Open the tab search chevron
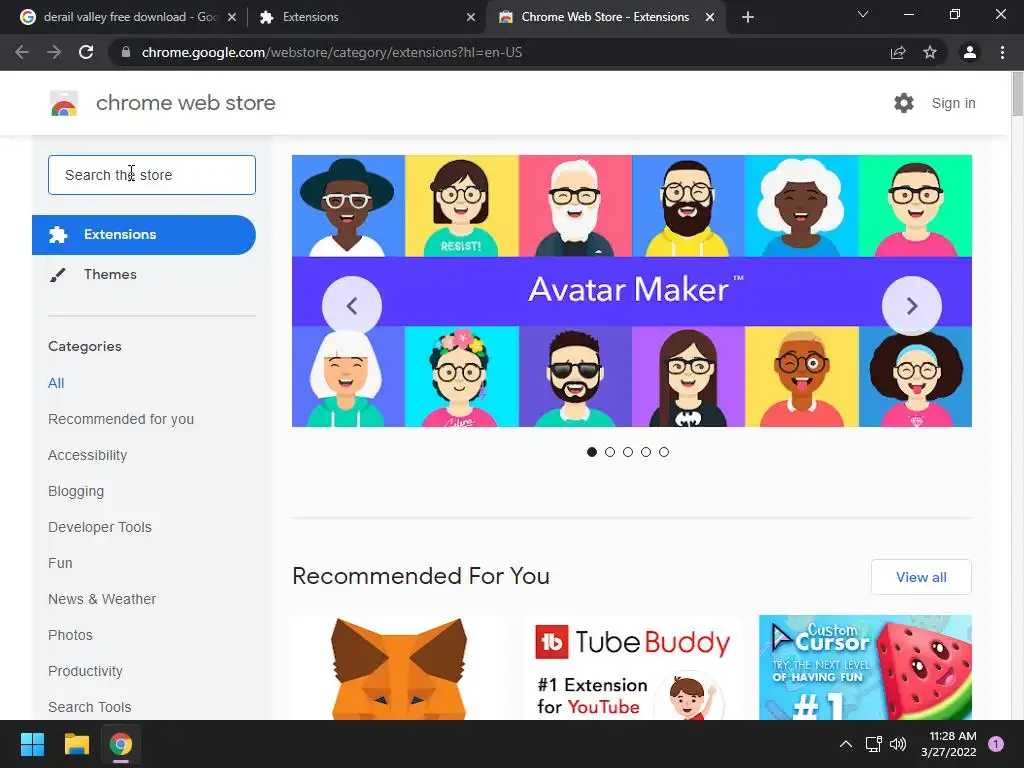 pyautogui.click(x=863, y=14)
